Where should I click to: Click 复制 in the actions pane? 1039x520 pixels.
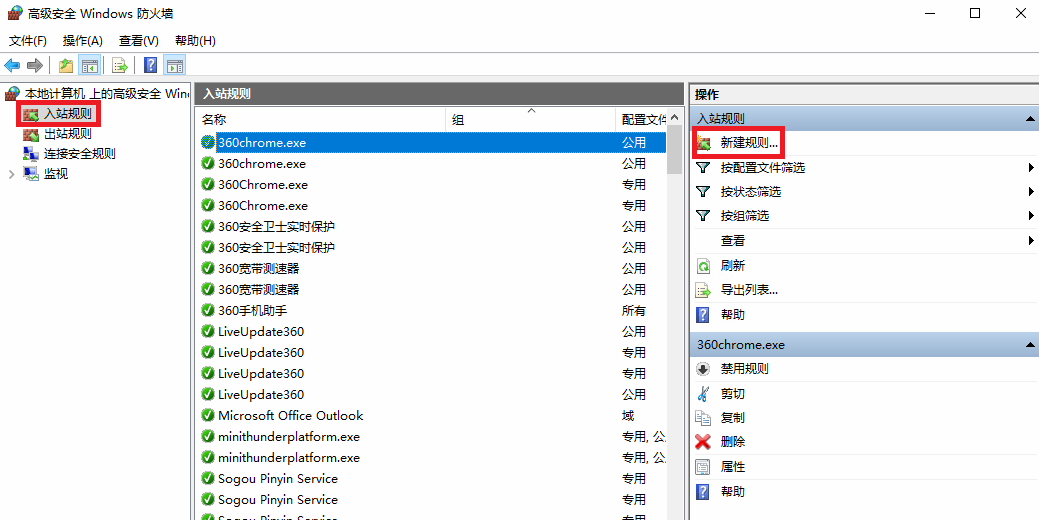pyautogui.click(x=733, y=418)
